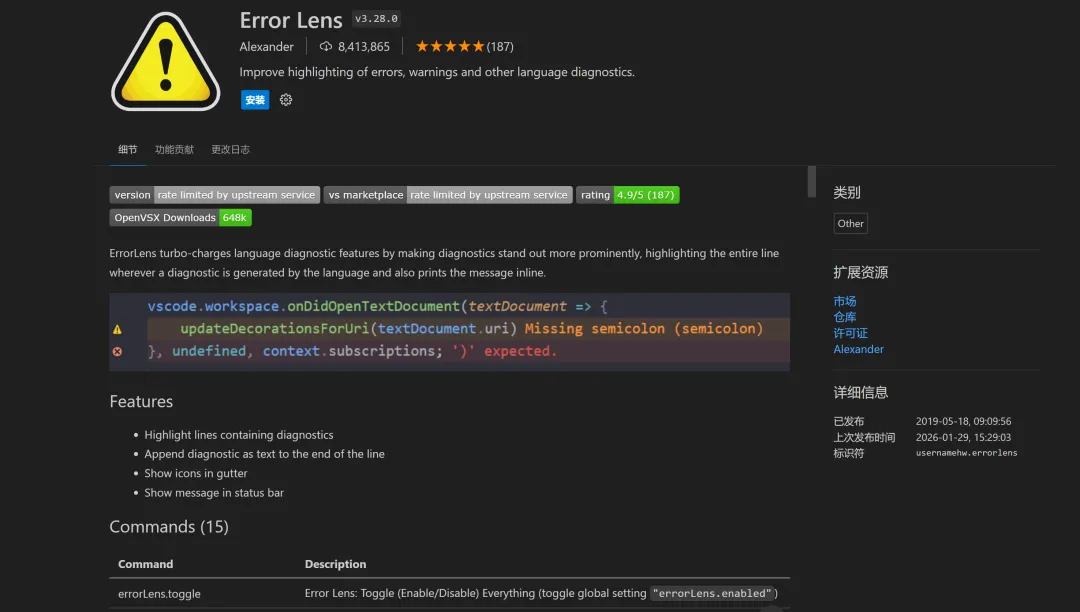The image size is (1080, 612).
Task: Click the five-star rating icons
Action: (449, 46)
